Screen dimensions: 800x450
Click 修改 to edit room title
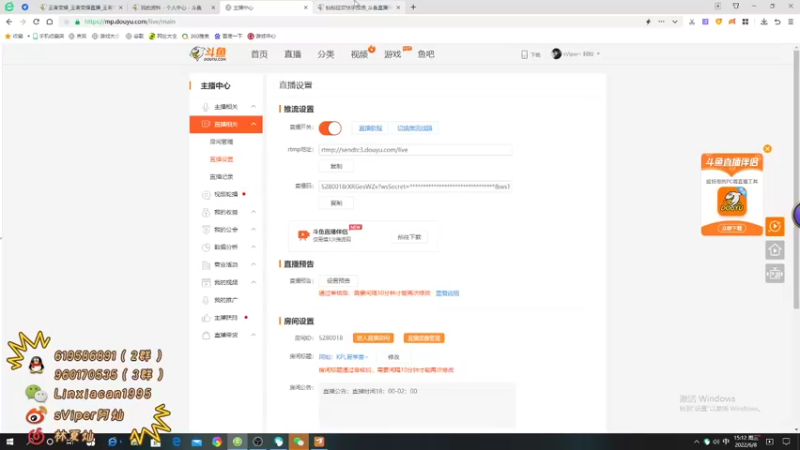point(393,357)
